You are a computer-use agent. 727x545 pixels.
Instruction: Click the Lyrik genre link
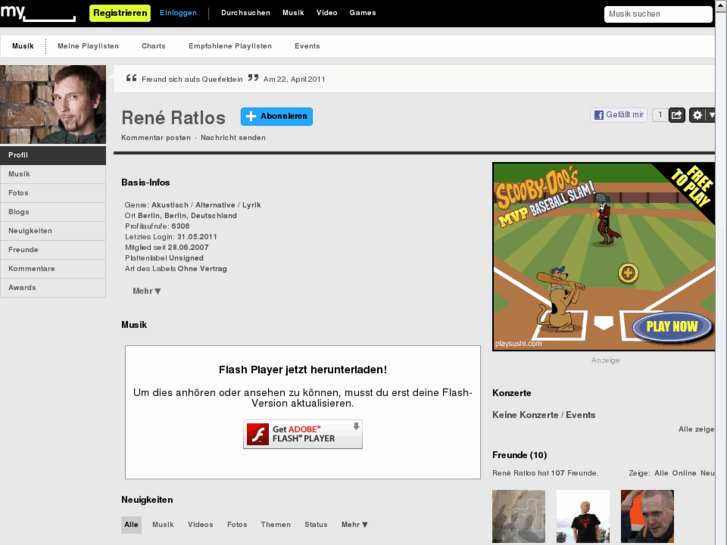252,205
